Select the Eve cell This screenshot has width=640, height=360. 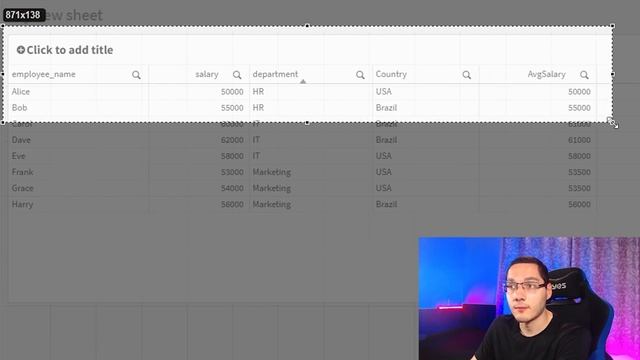18,156
